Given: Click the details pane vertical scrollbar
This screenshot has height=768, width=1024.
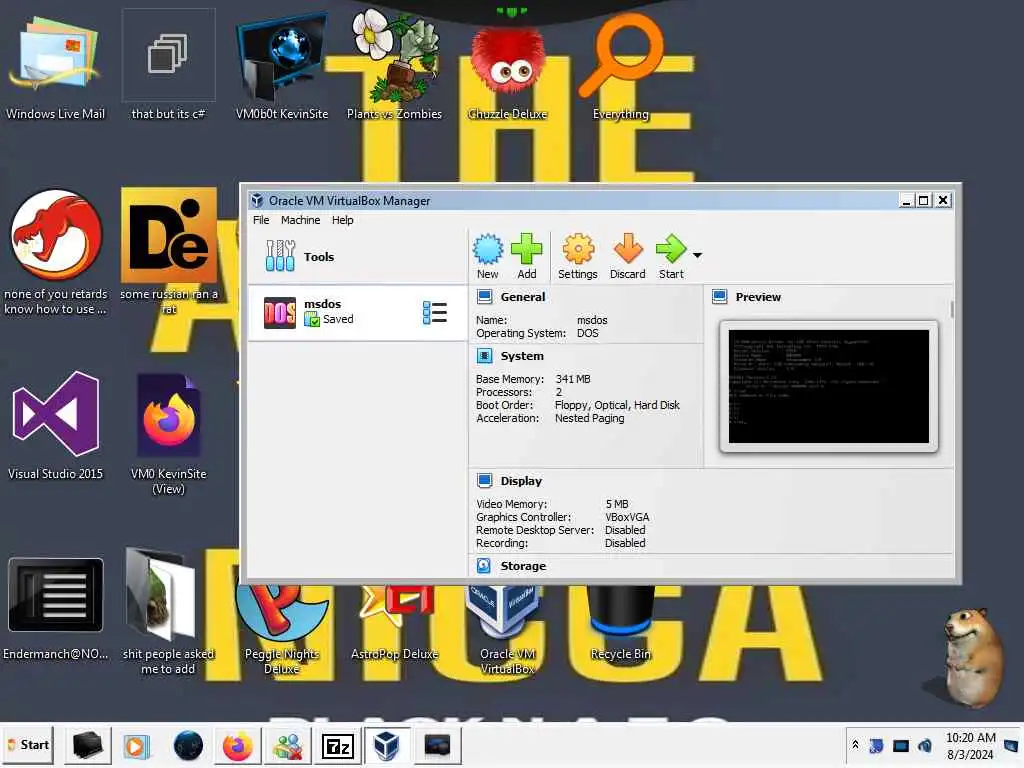Looking at the screenshot, I should point(952,309).
